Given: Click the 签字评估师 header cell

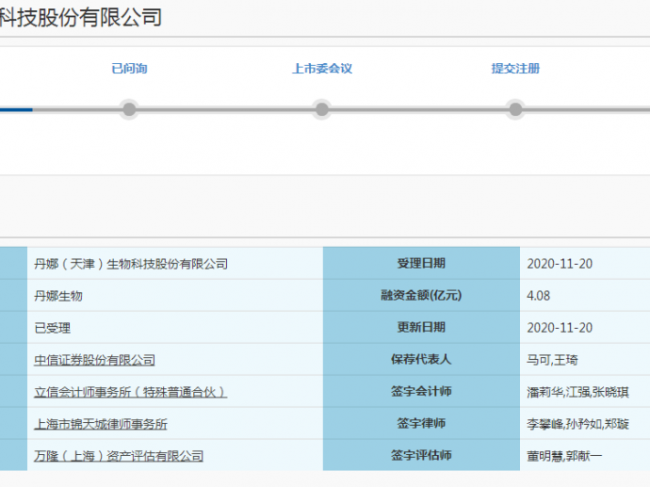Looking at the screenshot, I should (421, 456).
